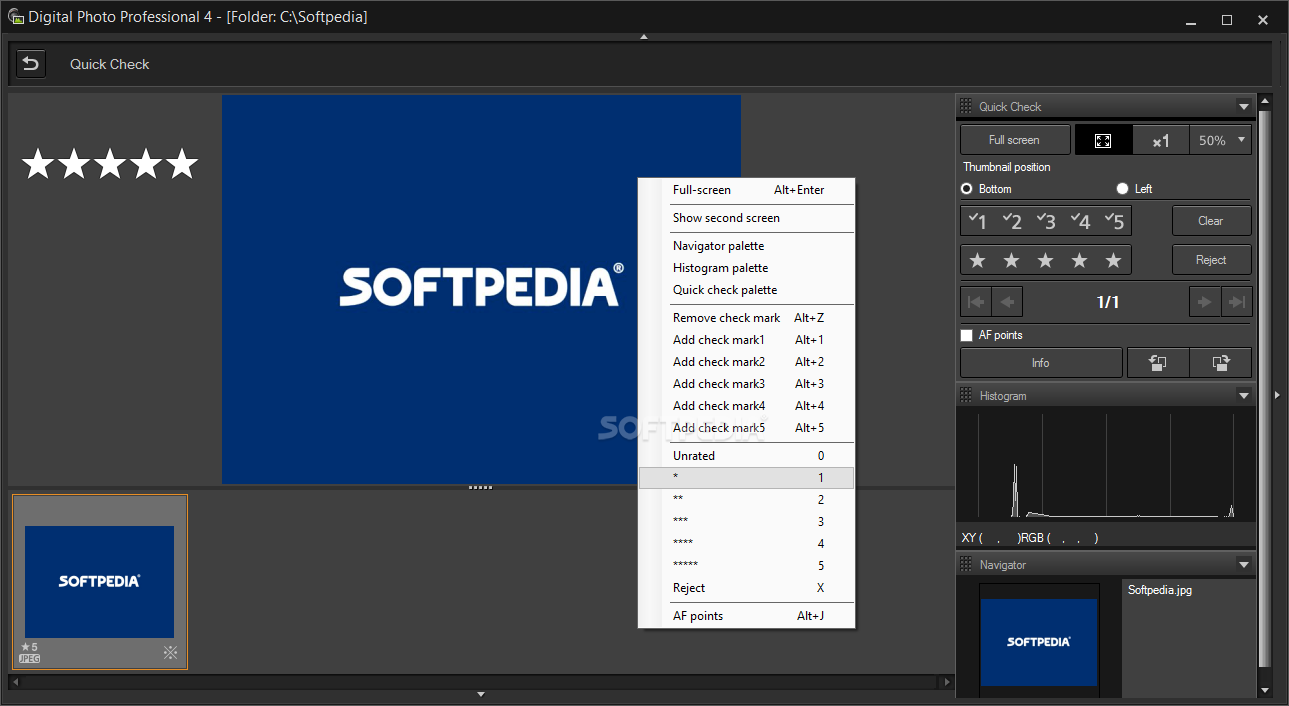Viewport: 1289px width, 706px height.
Task: Click Softpedia.jpg filename in Navigator
Action: (1159, 590)
